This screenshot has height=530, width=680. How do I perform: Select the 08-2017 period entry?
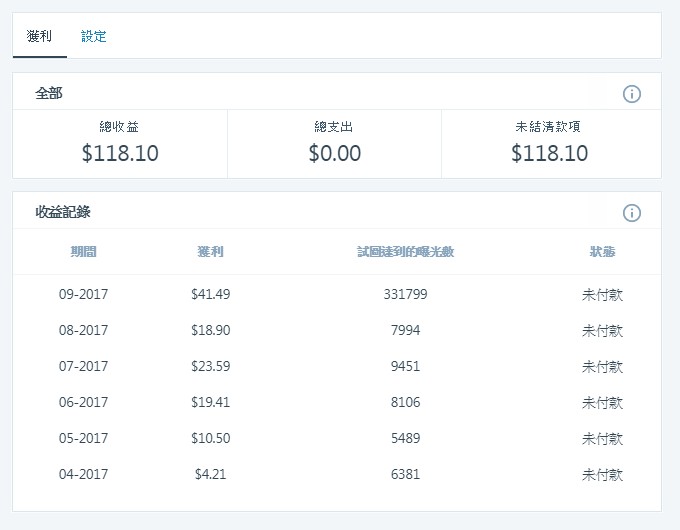pos(84,331)
